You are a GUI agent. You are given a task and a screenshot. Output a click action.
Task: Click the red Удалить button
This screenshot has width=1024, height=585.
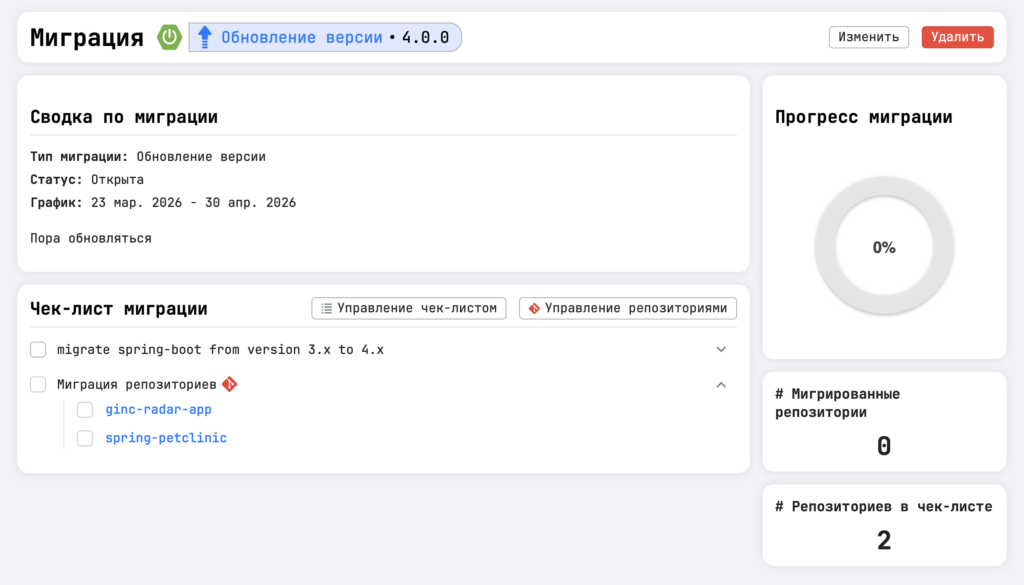[957, 37]
